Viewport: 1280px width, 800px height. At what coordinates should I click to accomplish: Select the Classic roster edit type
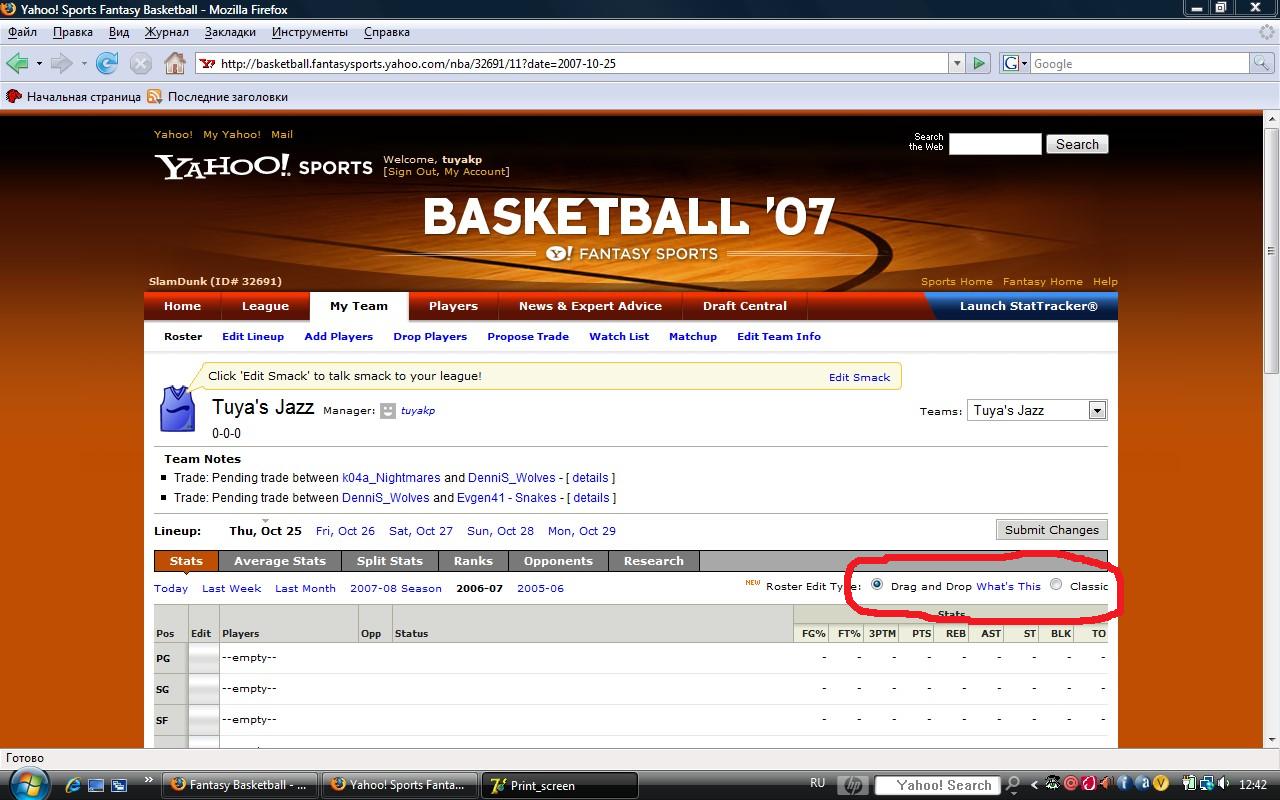1056,585
